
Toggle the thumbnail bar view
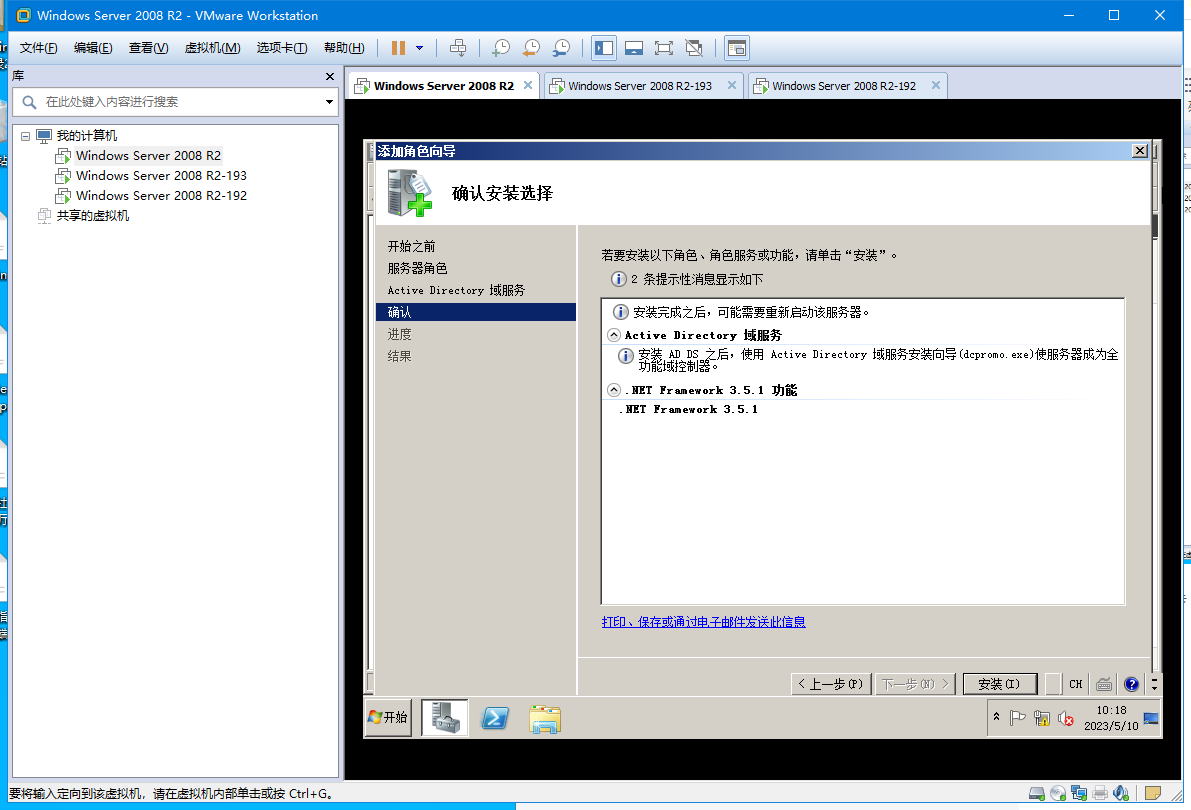[x=634, y=48]
